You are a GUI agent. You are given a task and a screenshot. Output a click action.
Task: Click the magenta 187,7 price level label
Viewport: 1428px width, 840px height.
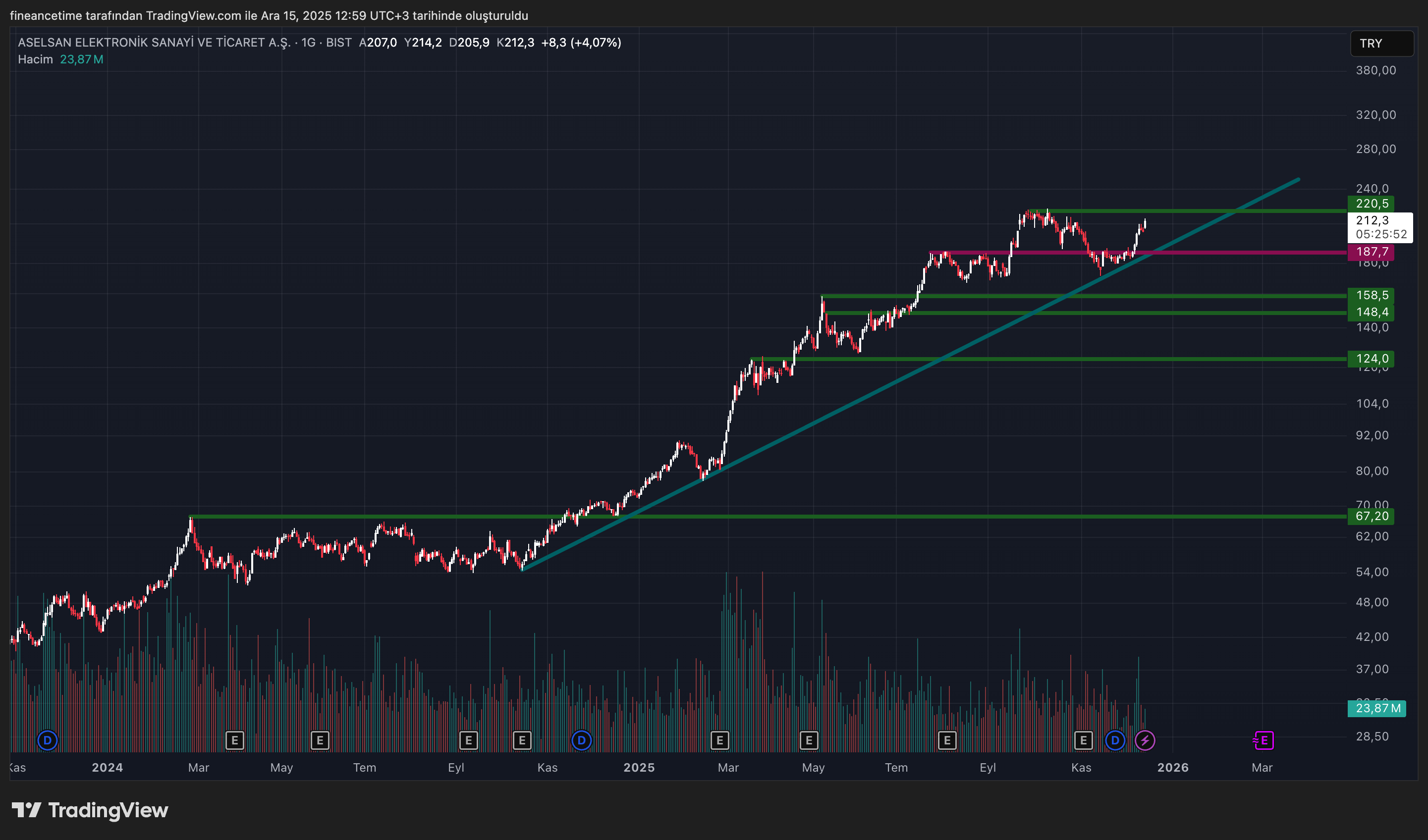[x=1371, y=252]
